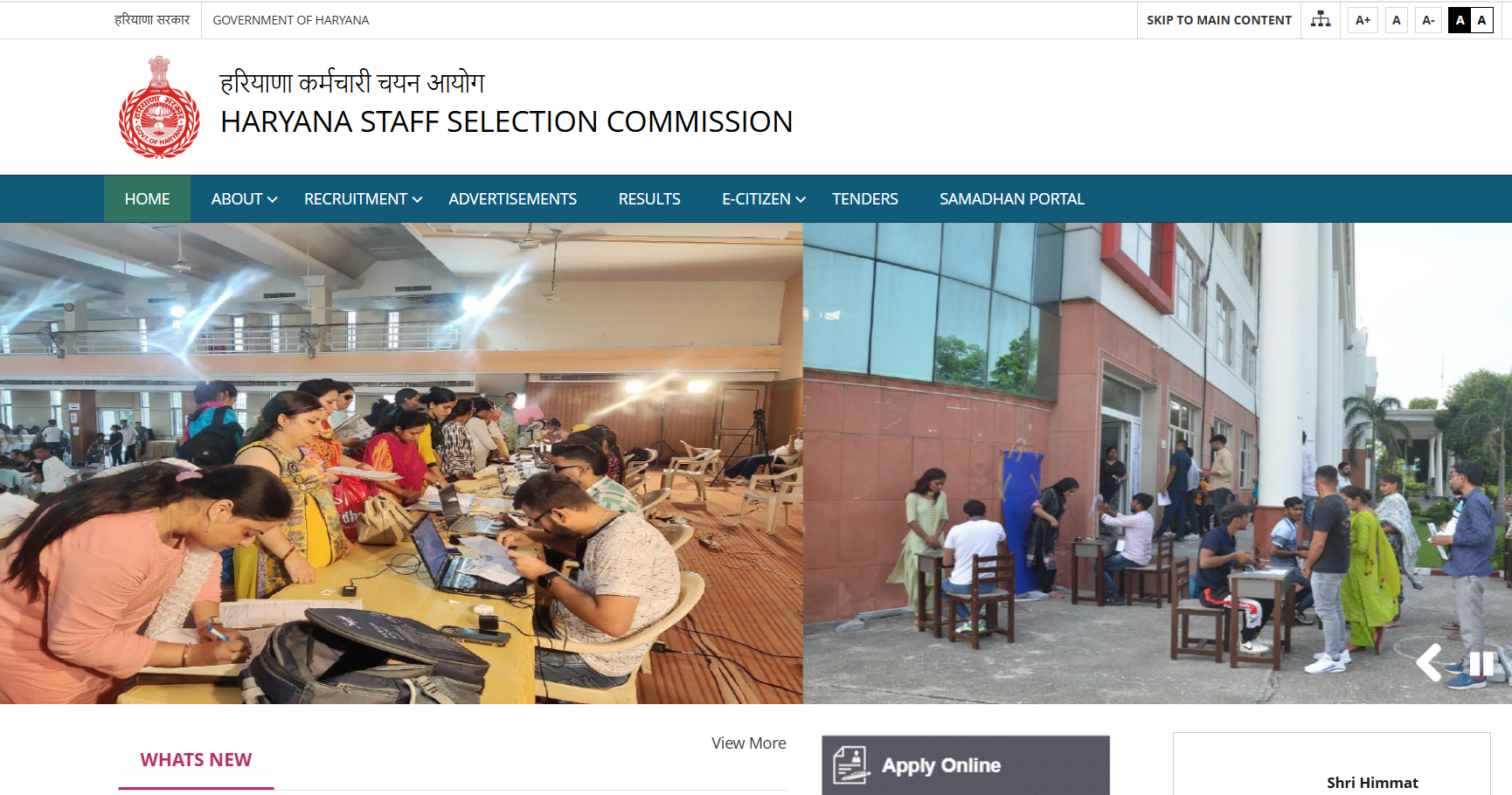Open the Advertisements menu item
This screenshot has width=1512, height=795.
(x=513, y=199)
